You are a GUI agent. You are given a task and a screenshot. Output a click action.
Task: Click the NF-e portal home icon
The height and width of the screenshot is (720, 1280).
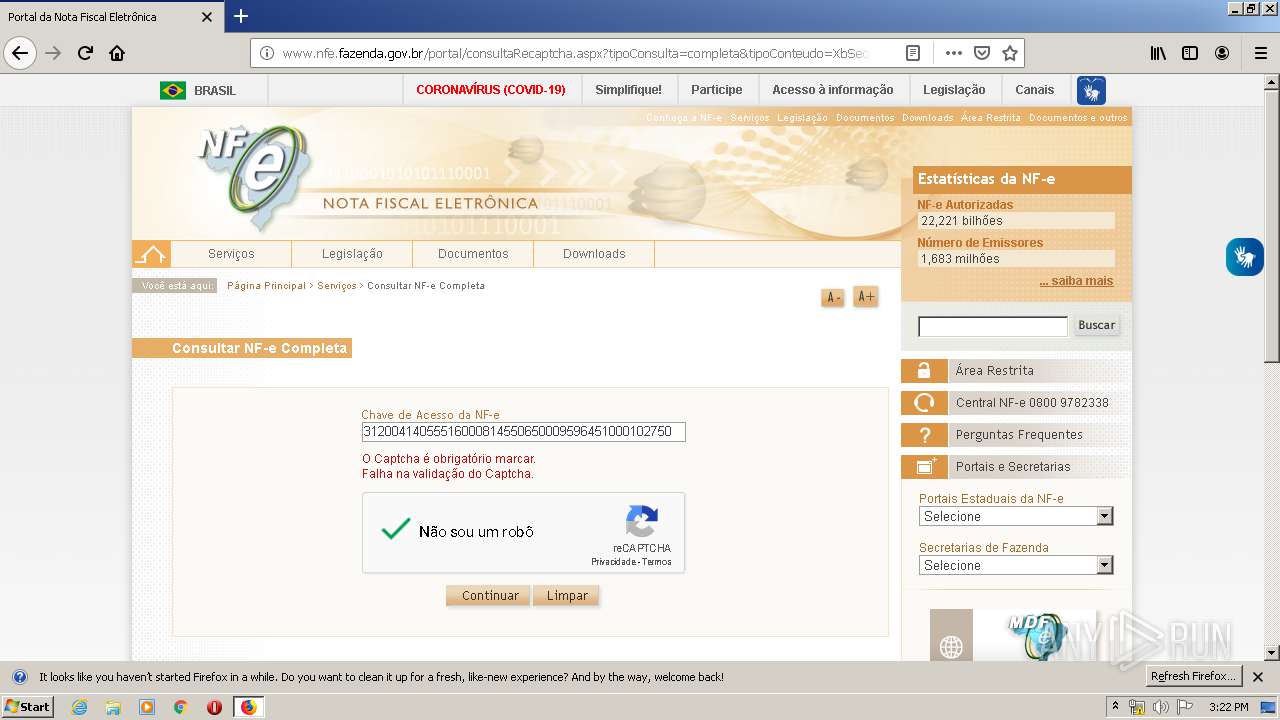(151, 254)
